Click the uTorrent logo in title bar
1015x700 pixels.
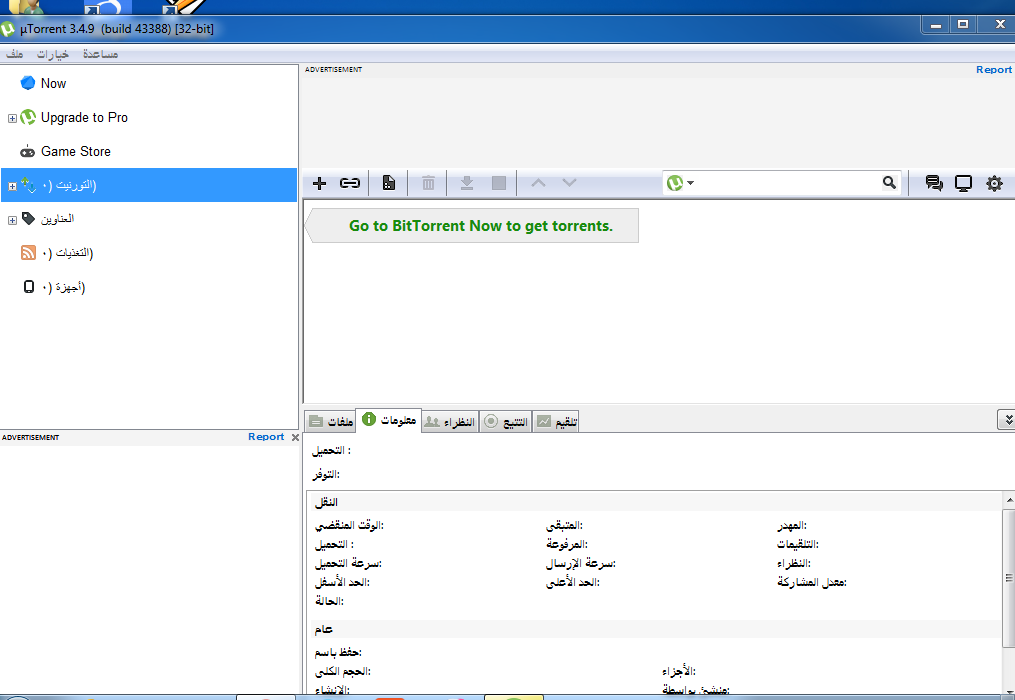[7, 29]
